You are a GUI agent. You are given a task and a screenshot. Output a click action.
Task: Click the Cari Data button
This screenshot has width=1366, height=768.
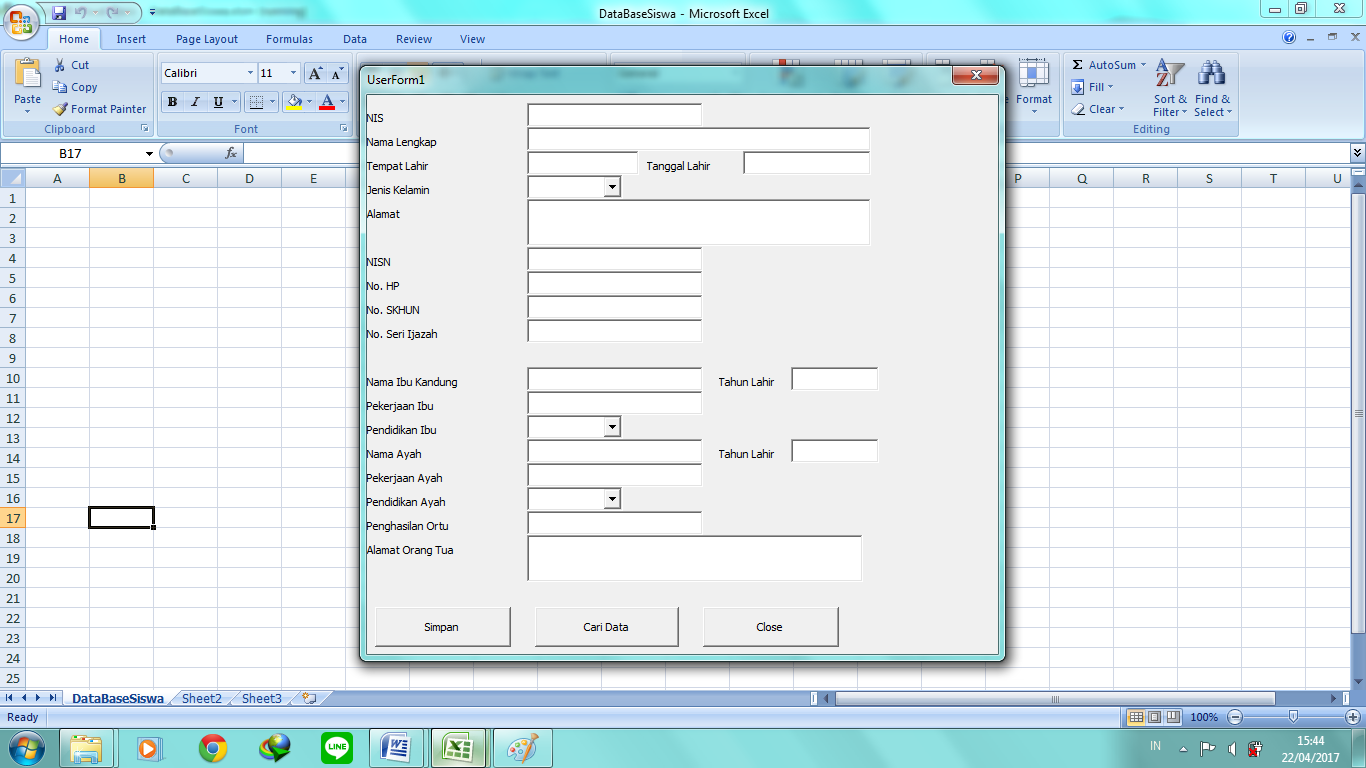(606, 627)
